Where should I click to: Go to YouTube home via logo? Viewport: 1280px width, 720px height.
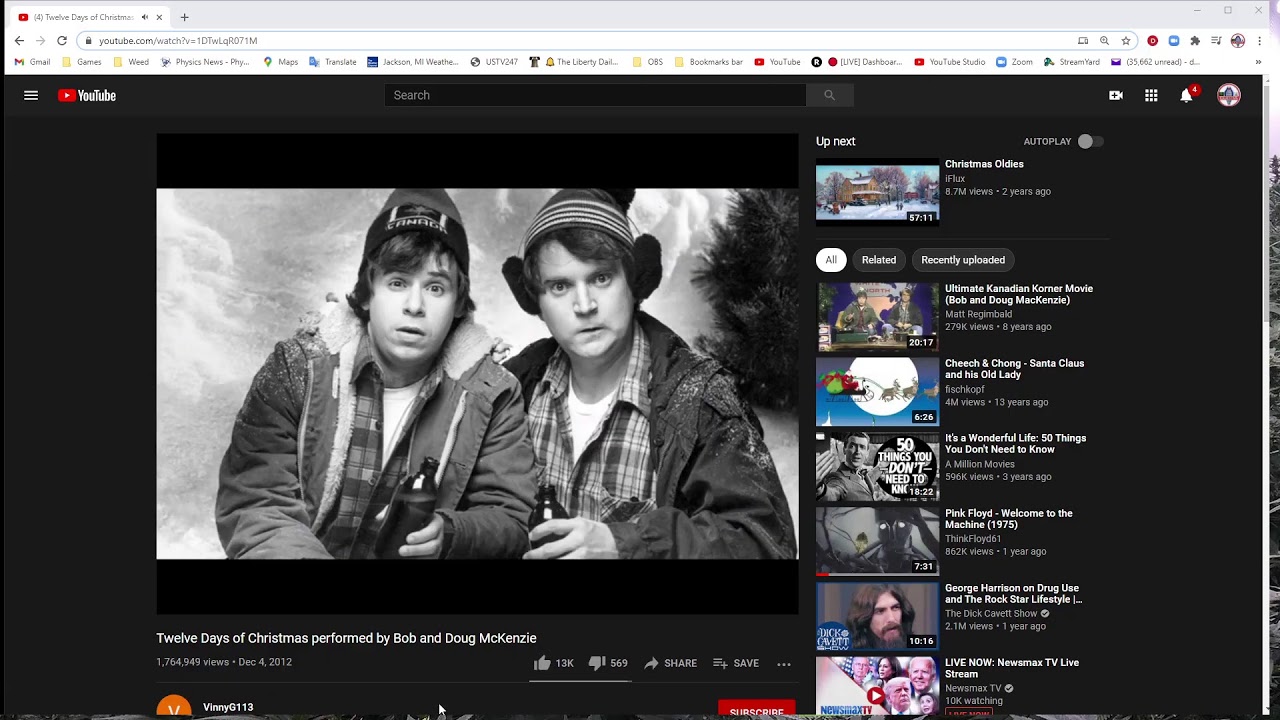[87, 95]
